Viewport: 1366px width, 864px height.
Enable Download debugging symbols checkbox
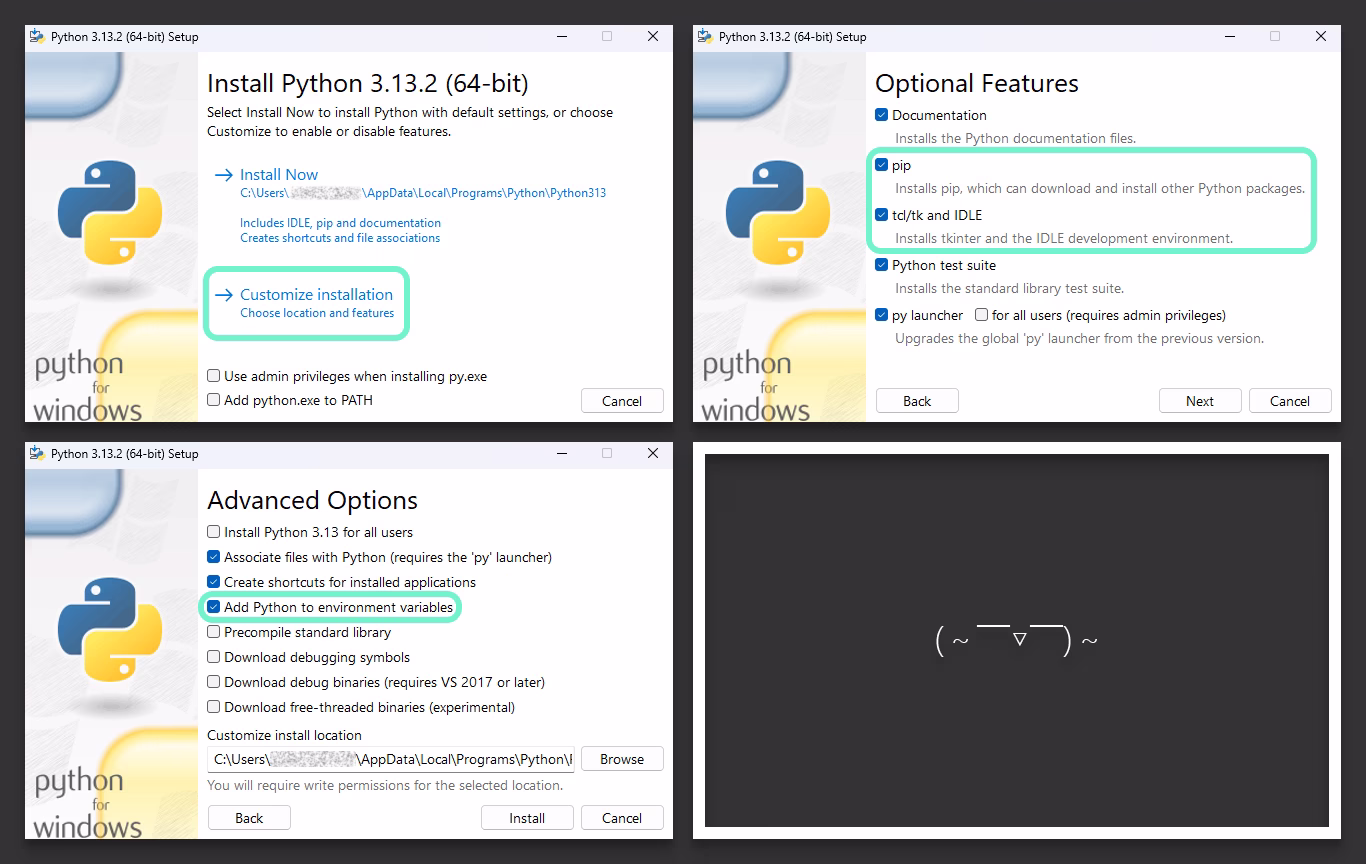click(x=213, y=657)
